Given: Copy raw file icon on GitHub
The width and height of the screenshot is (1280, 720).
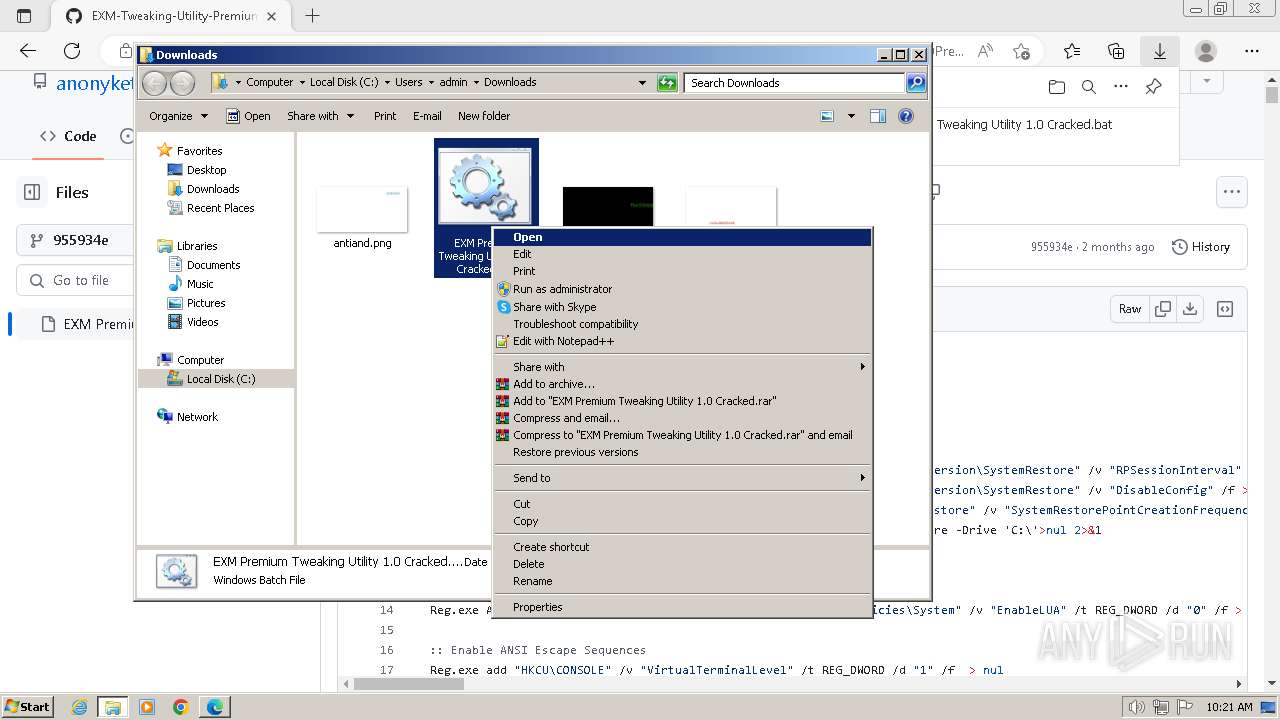Looking at the screenshot, I should pos(1162,309).
